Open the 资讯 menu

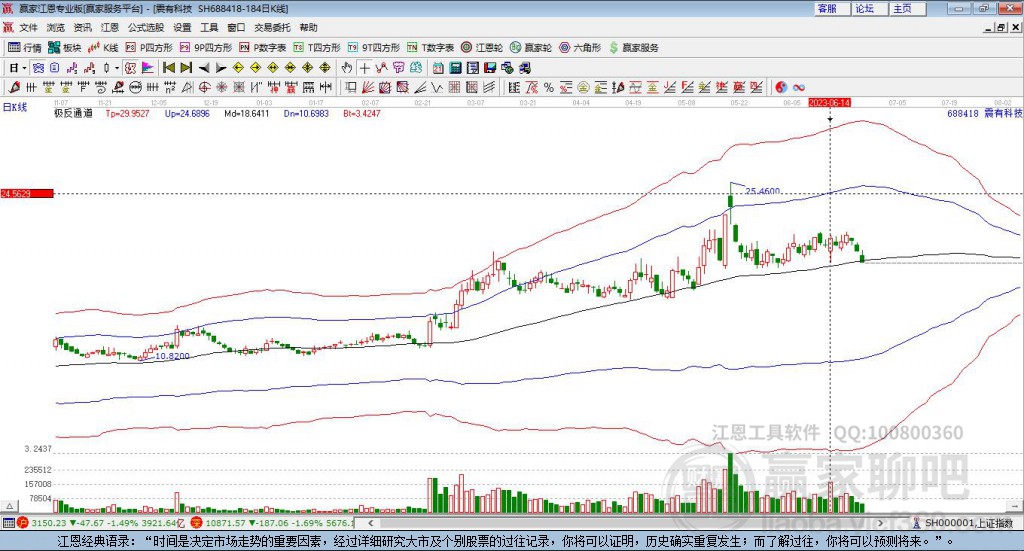pyautogui.click(x=82, y=27)
